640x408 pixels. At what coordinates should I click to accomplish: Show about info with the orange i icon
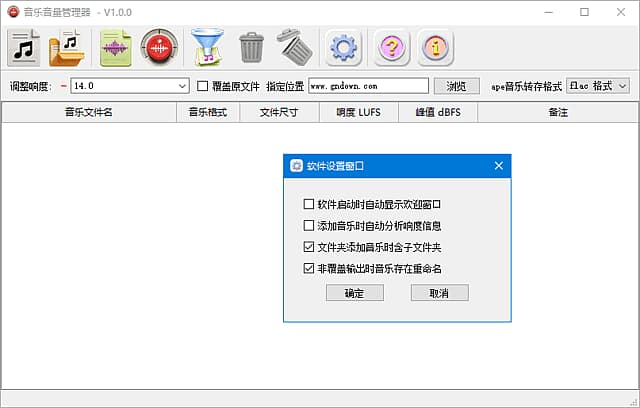click(x=436, y=48)
